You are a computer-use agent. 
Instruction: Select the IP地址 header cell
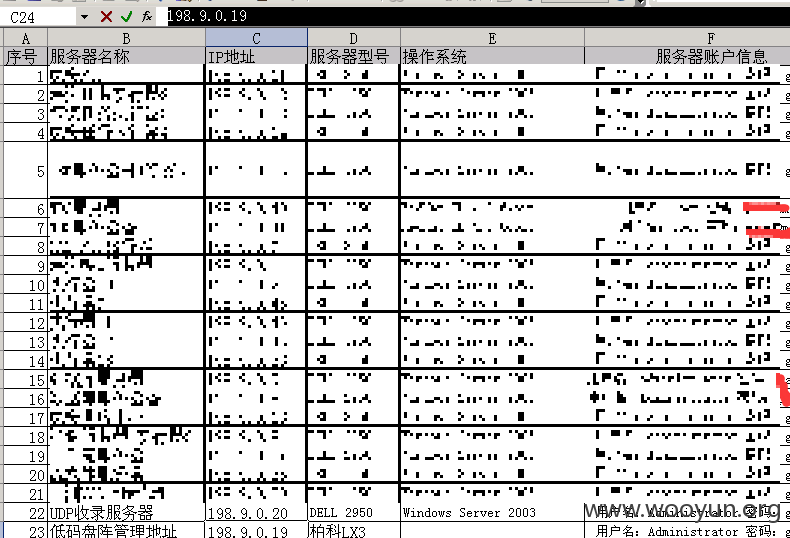[256, 56]
